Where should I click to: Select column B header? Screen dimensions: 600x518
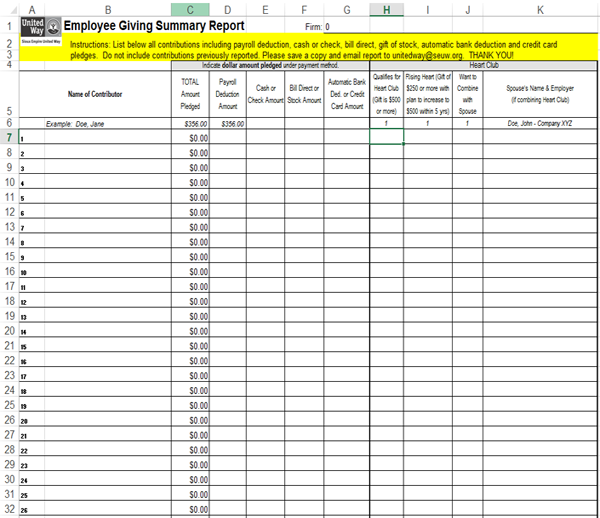108,10
